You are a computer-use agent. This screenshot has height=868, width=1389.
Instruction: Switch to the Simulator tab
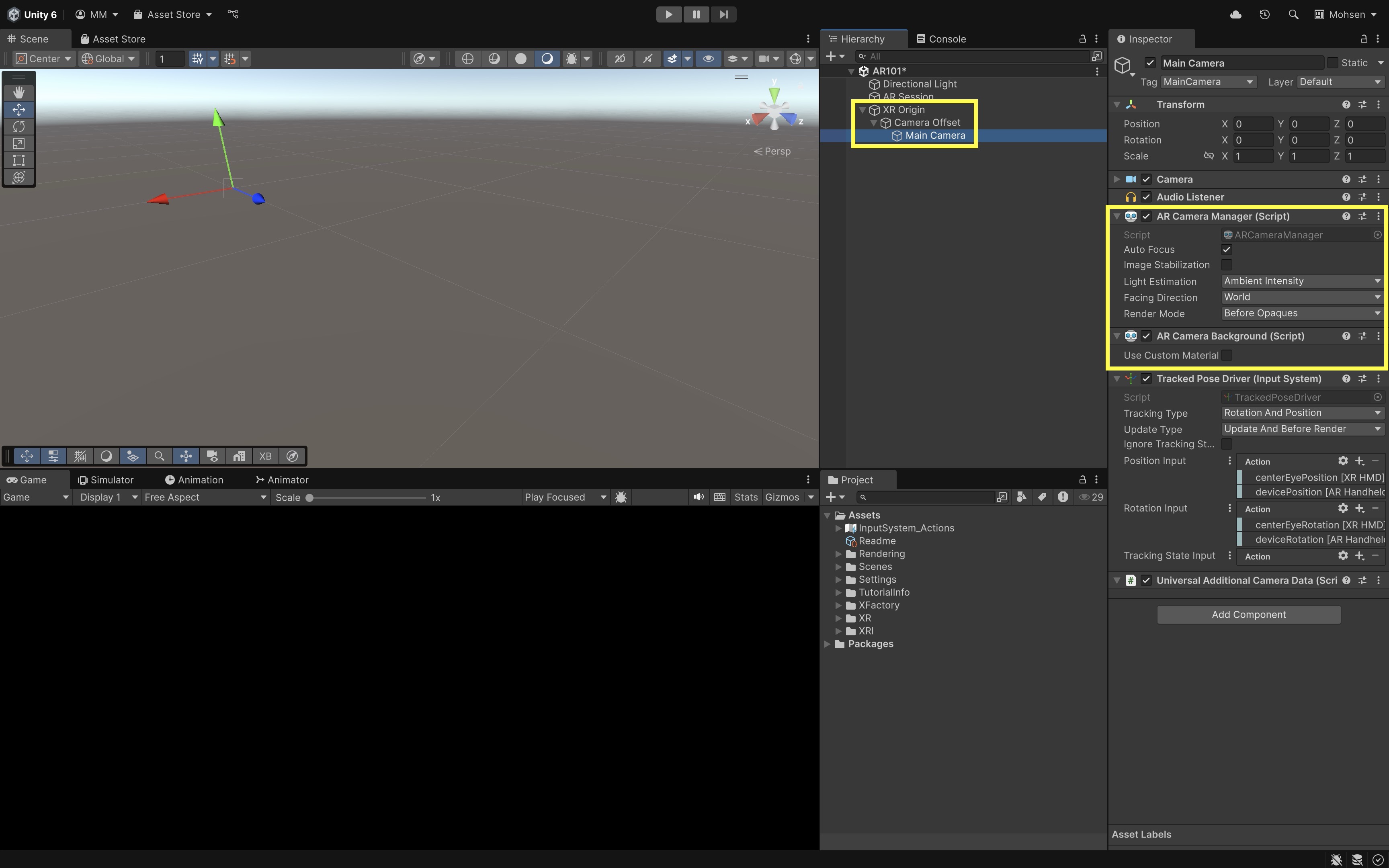coord(106,480)
